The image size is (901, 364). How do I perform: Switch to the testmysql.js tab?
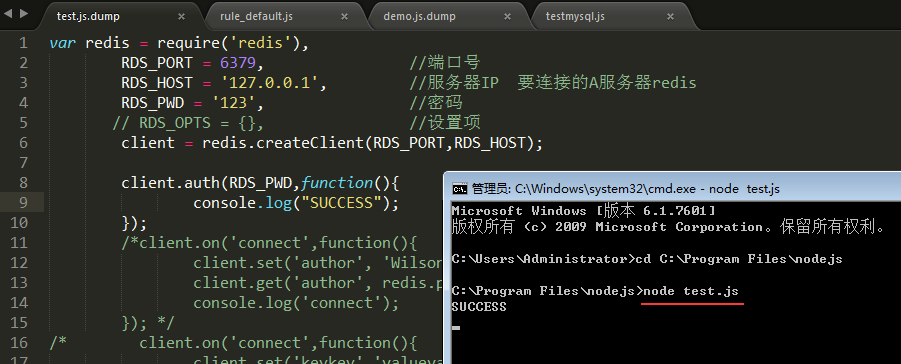click(575, 16)
